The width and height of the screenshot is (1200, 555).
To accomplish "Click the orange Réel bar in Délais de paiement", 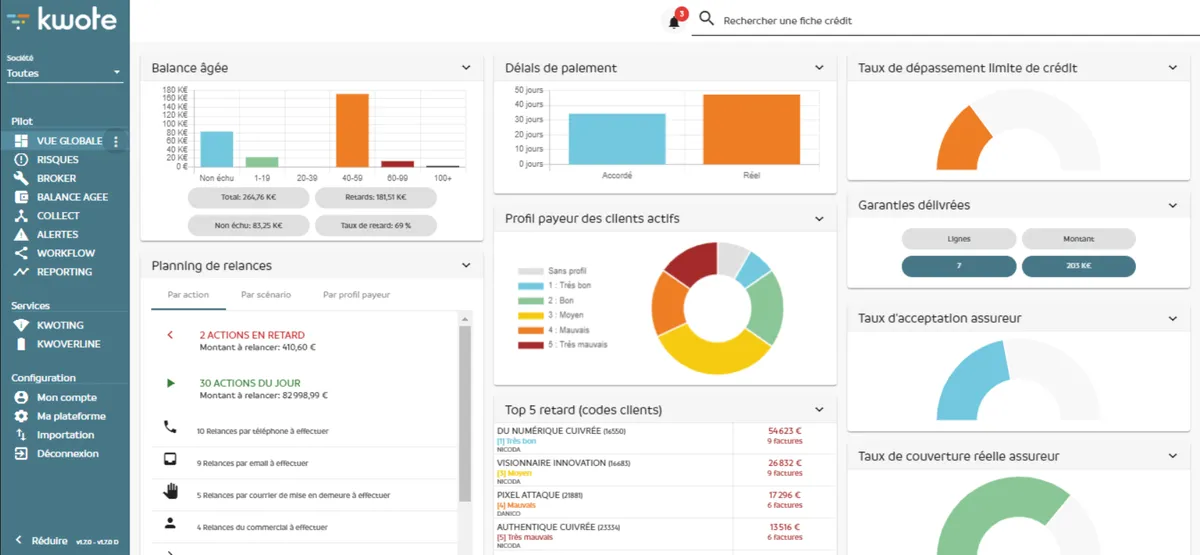I will [751, 129].
